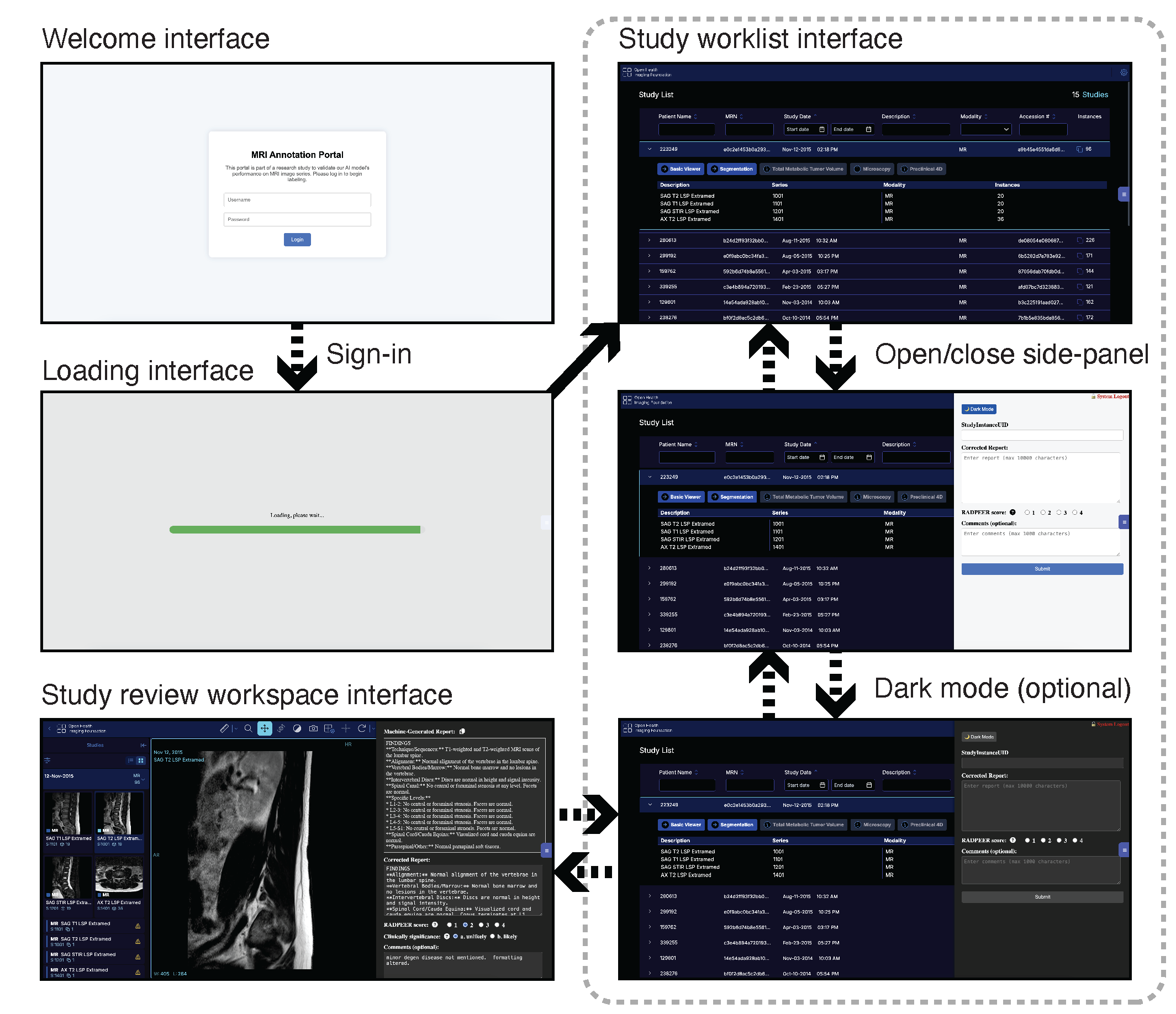Launch Basic Viewer in top worklist
This screenshot has width=1176, height=1014.
(681, 168)
